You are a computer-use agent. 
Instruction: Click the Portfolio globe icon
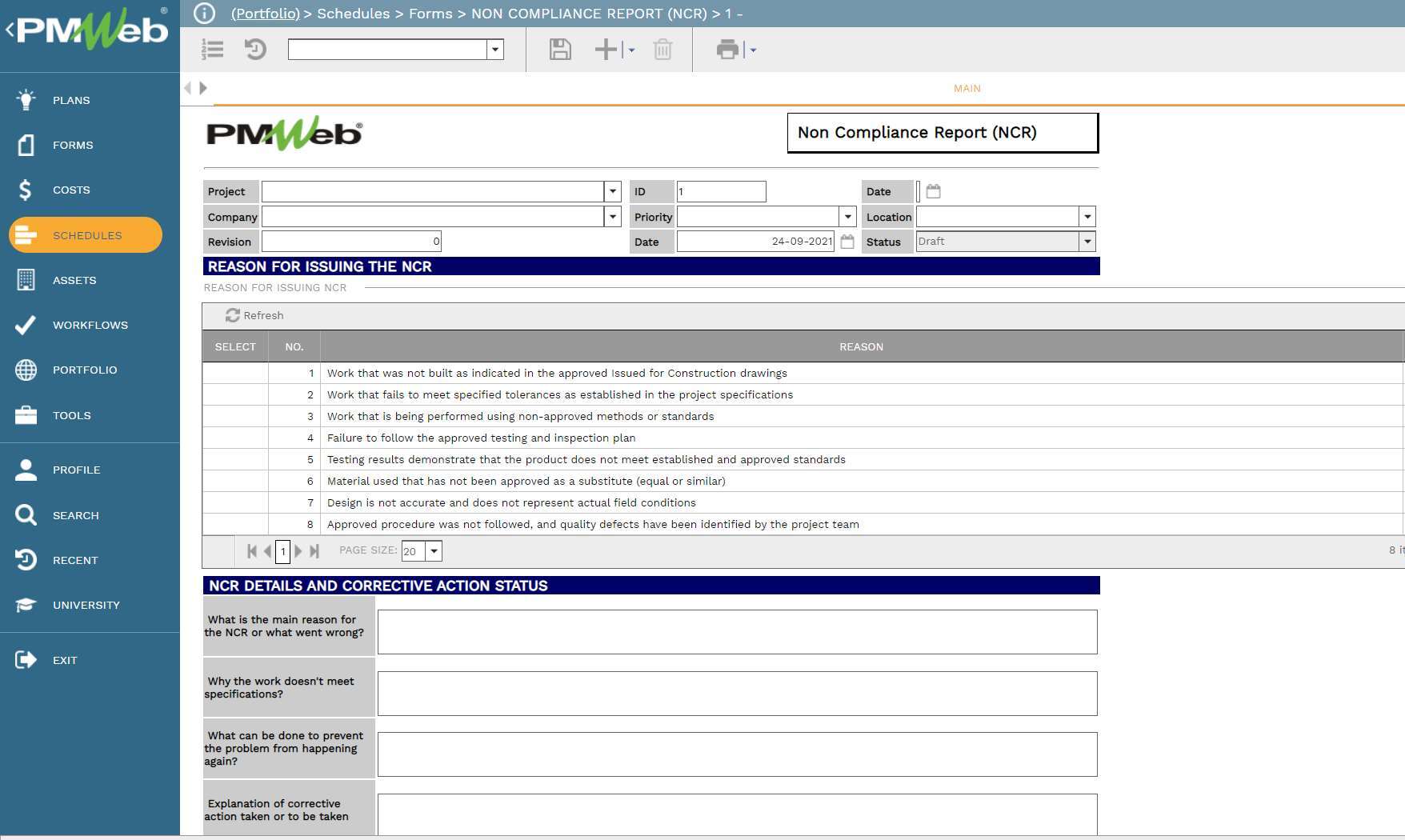[26, 370]
